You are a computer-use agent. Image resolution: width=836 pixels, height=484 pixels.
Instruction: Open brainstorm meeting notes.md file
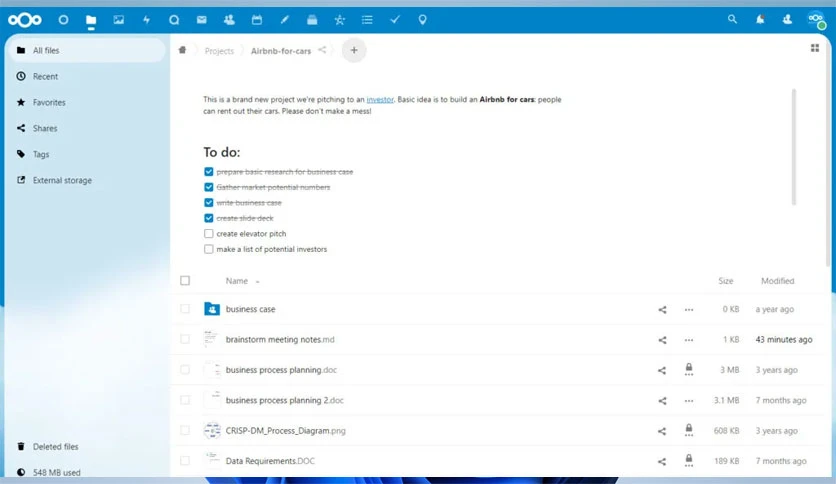[280, 340]
